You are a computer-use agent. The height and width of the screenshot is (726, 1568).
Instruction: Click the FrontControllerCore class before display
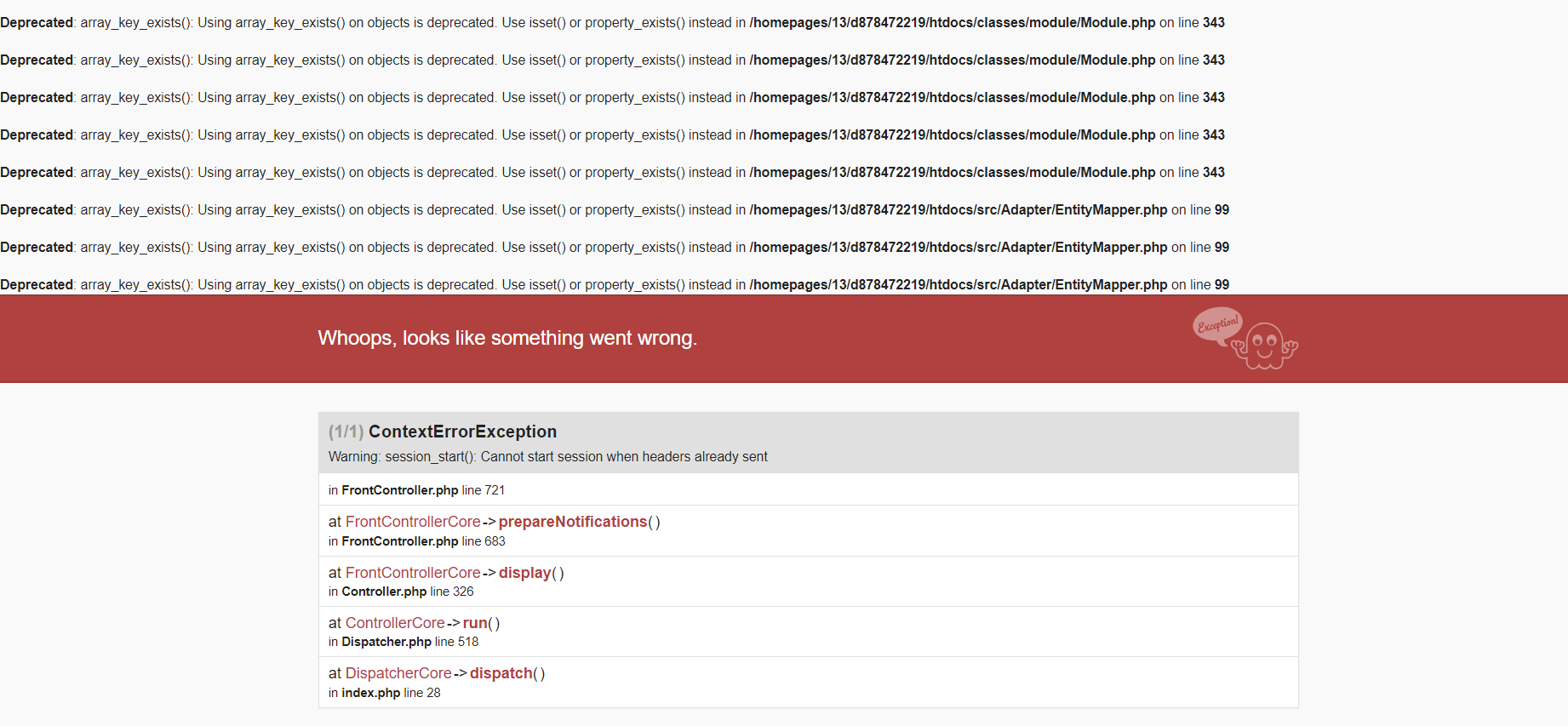click(413, 573)
